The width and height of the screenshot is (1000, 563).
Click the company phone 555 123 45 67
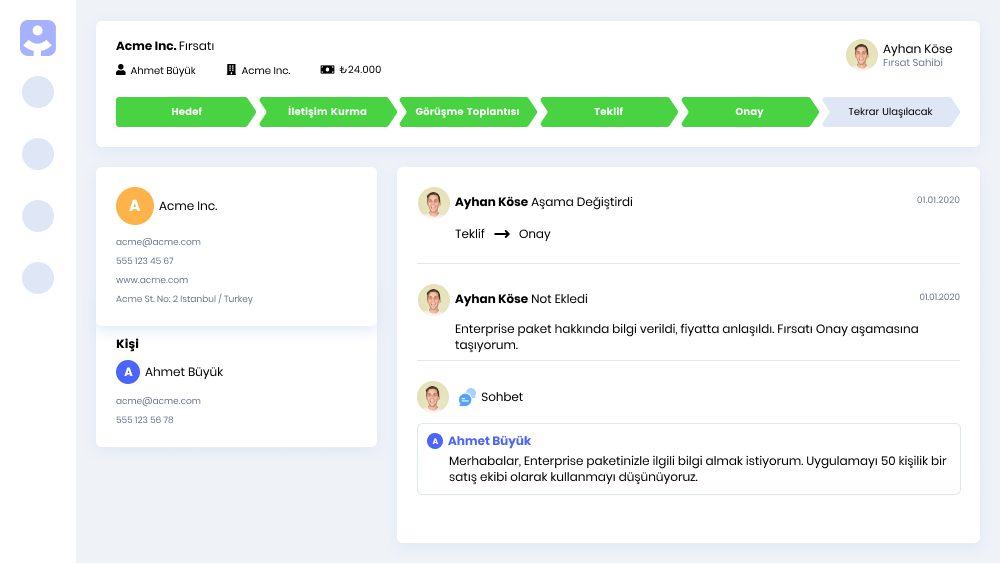click(x=145, y=261)
